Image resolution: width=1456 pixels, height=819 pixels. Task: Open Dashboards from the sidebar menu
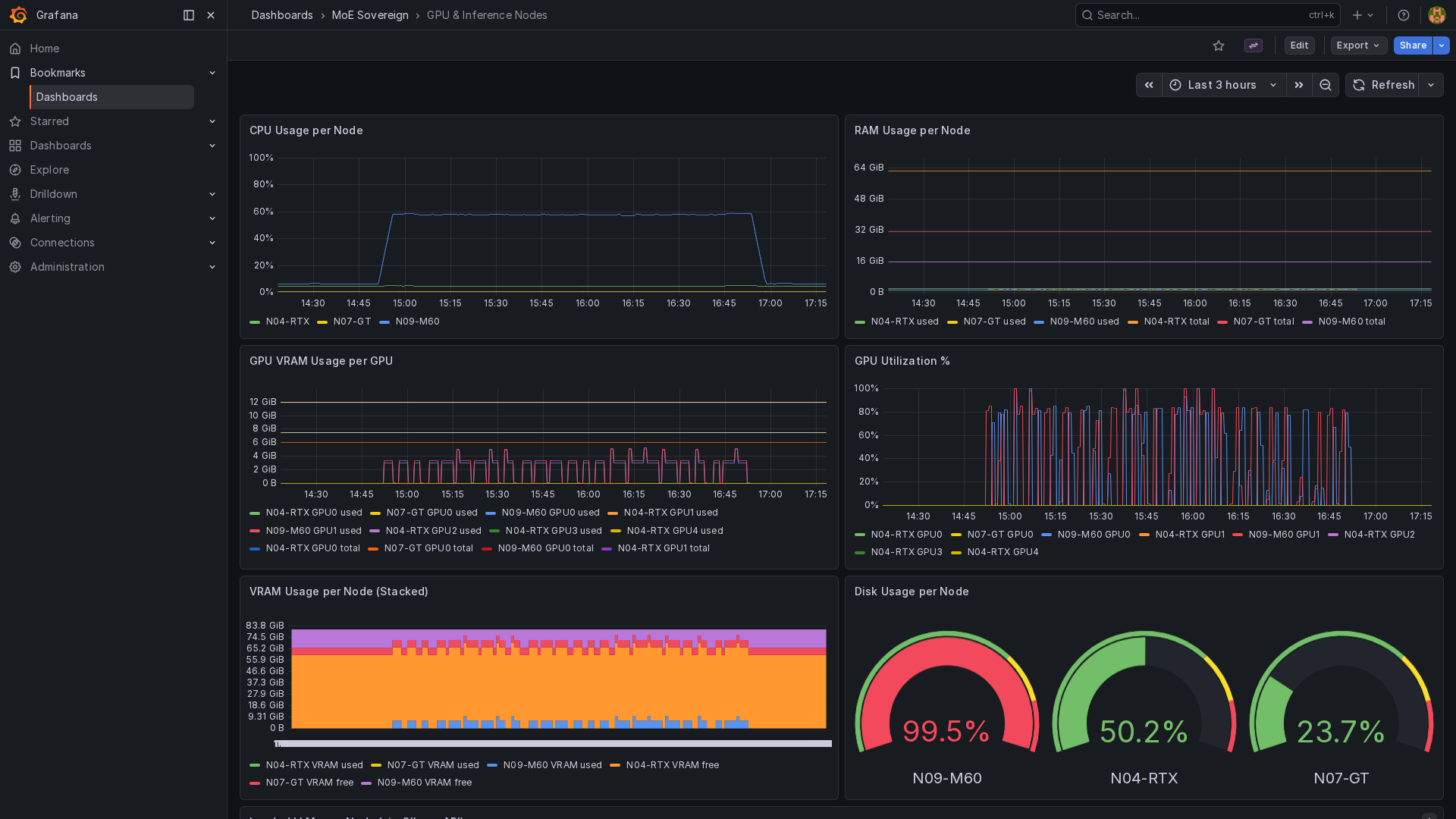pos(61,146)
